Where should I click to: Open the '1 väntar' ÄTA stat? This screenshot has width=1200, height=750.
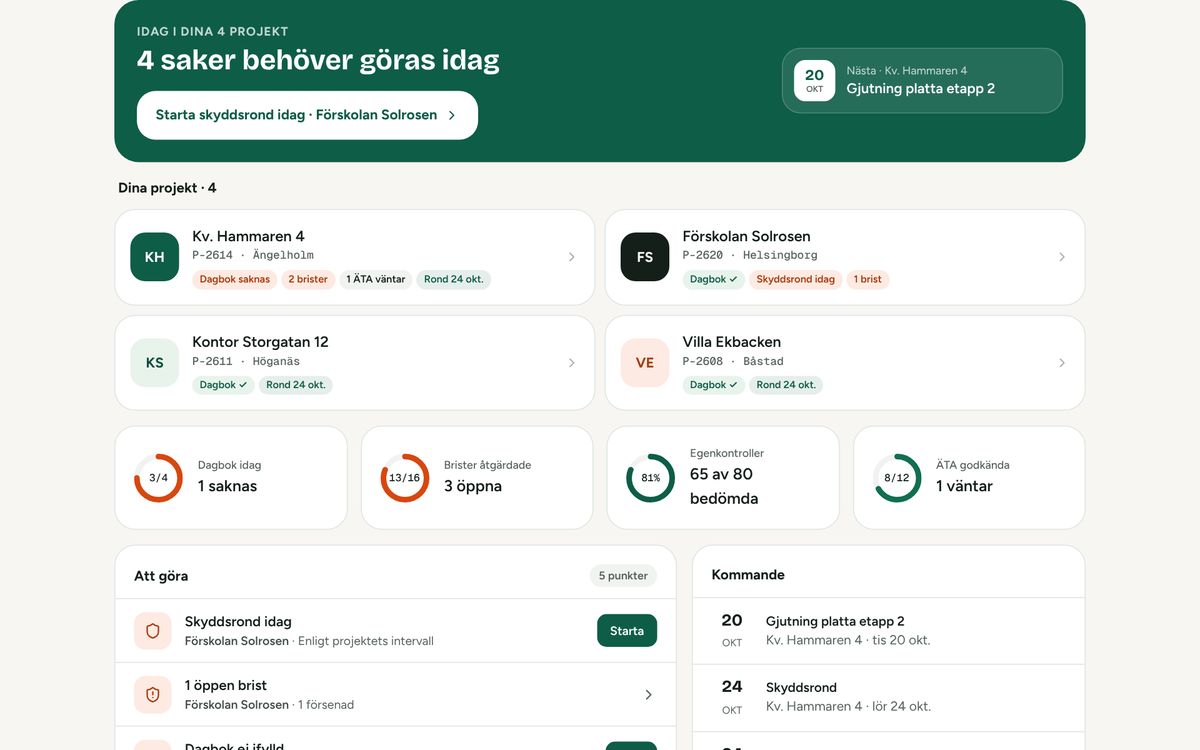tap(964, 486)
